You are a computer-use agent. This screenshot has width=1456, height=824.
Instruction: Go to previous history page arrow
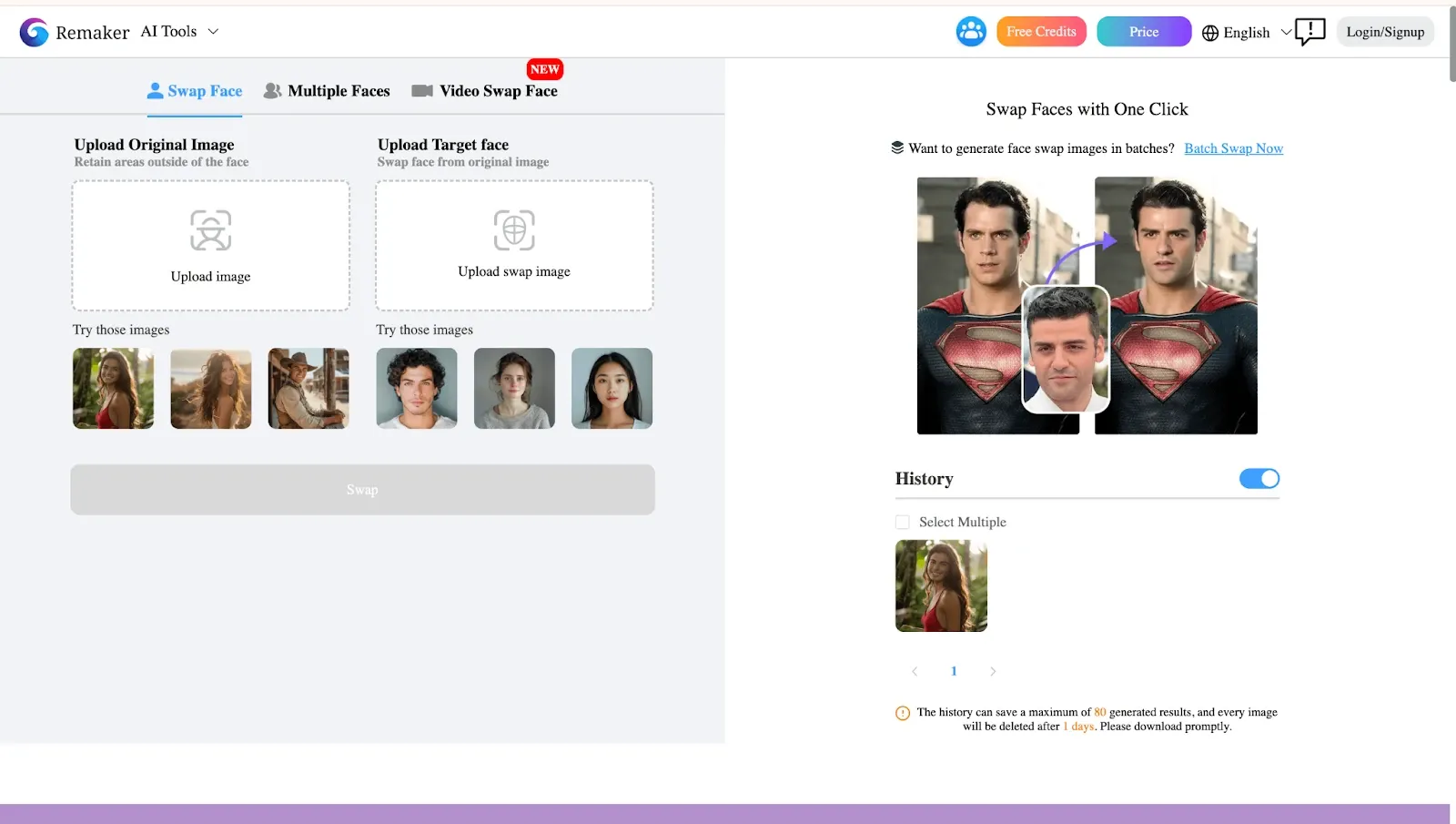coord(915,672)
